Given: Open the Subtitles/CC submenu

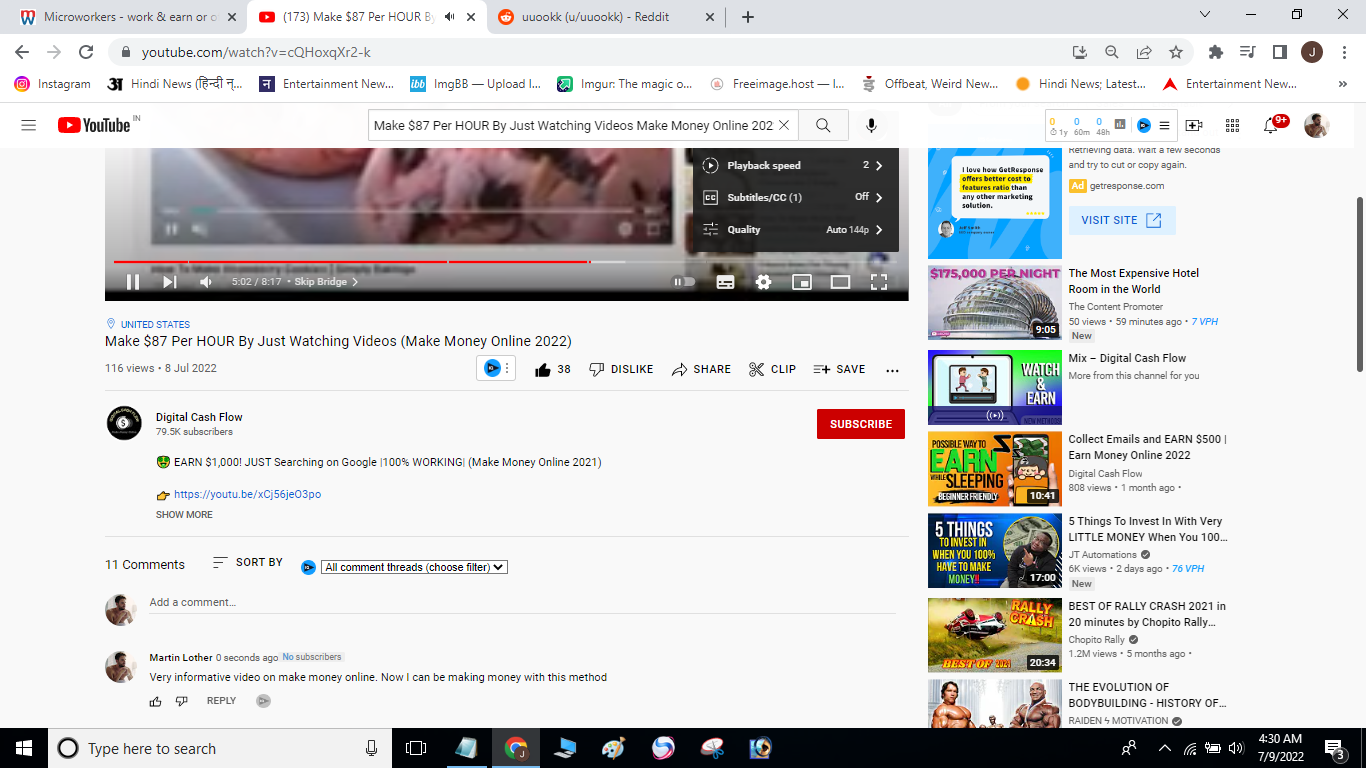Looking at the screenshot, I should [x=795, y=197].
